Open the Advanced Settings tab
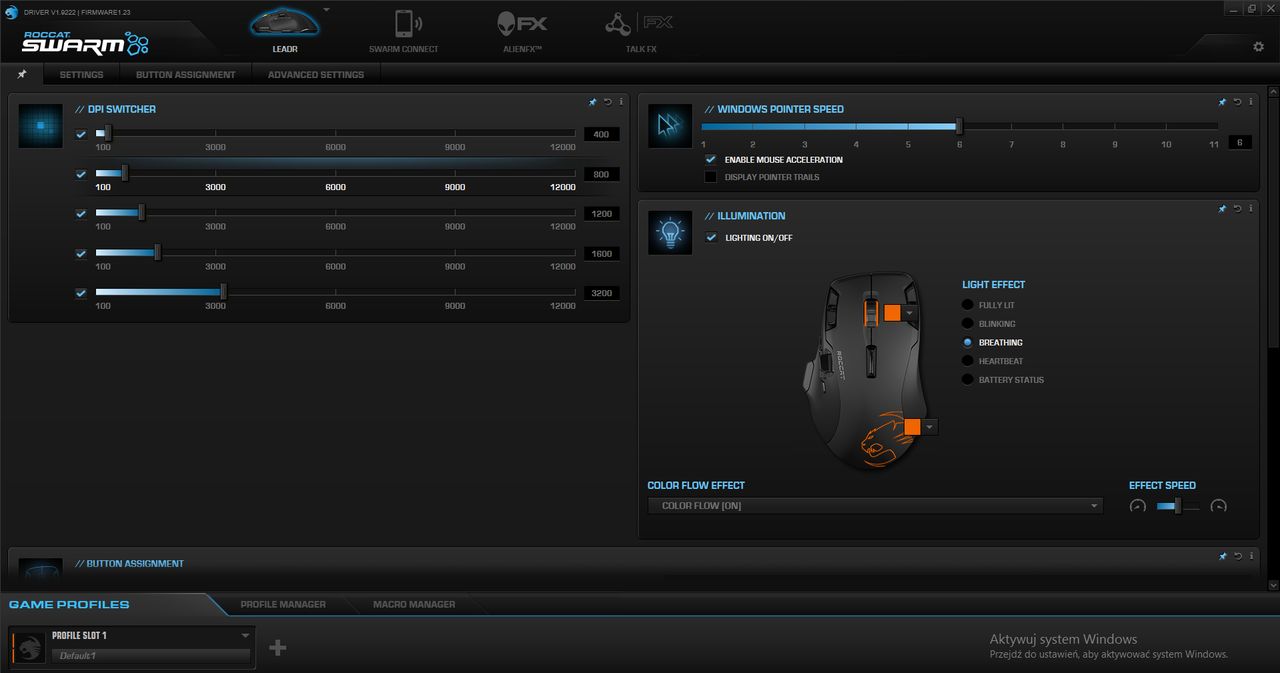The height and width of the screenshot is (673, 1280). 316,75
